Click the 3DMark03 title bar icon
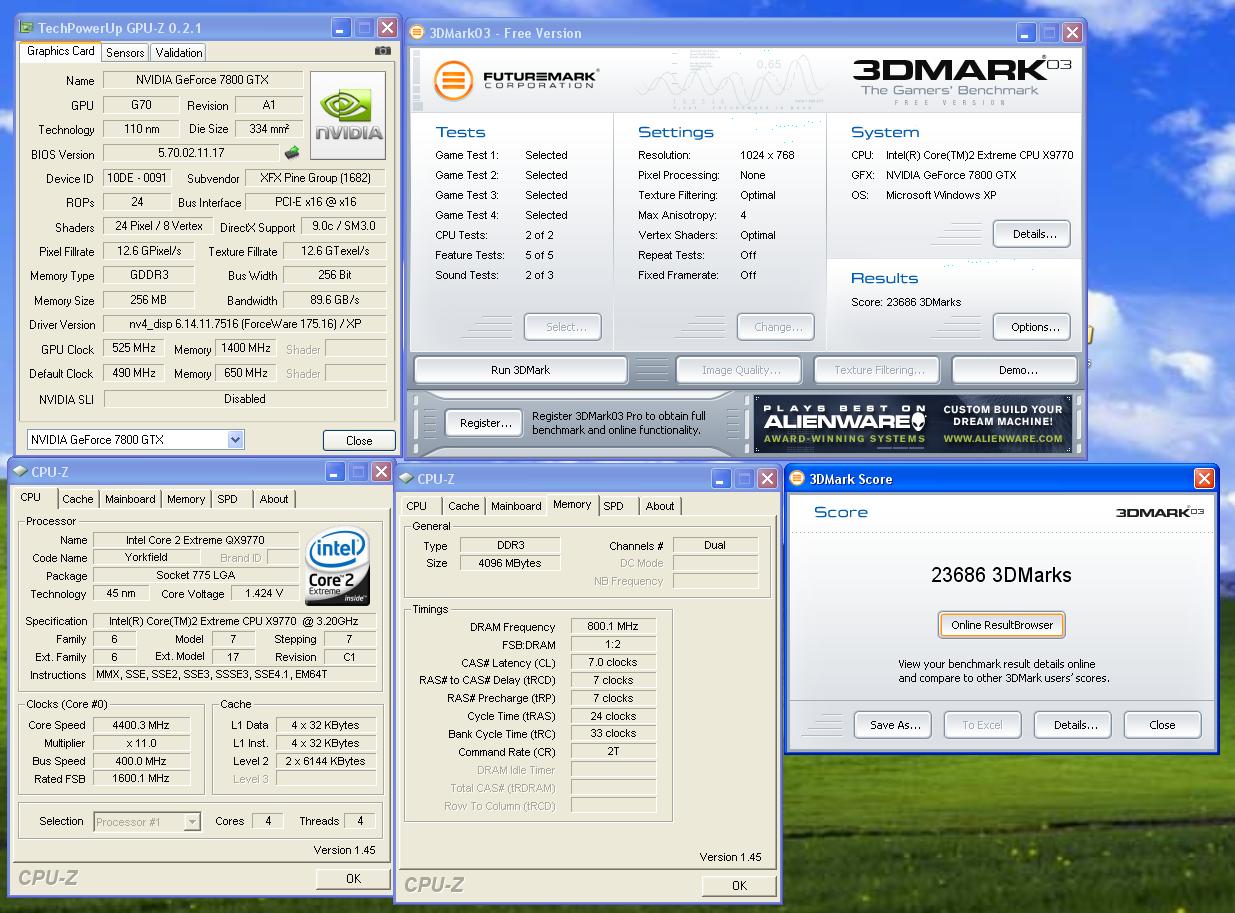Image resolution: width=1235 pixels, height=913 pixels. pos(419,33)
